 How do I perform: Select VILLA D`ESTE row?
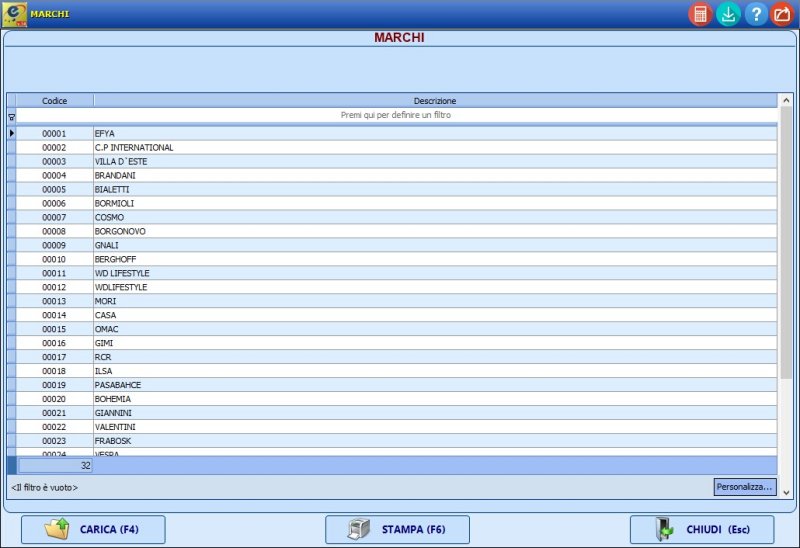(396, 161)
